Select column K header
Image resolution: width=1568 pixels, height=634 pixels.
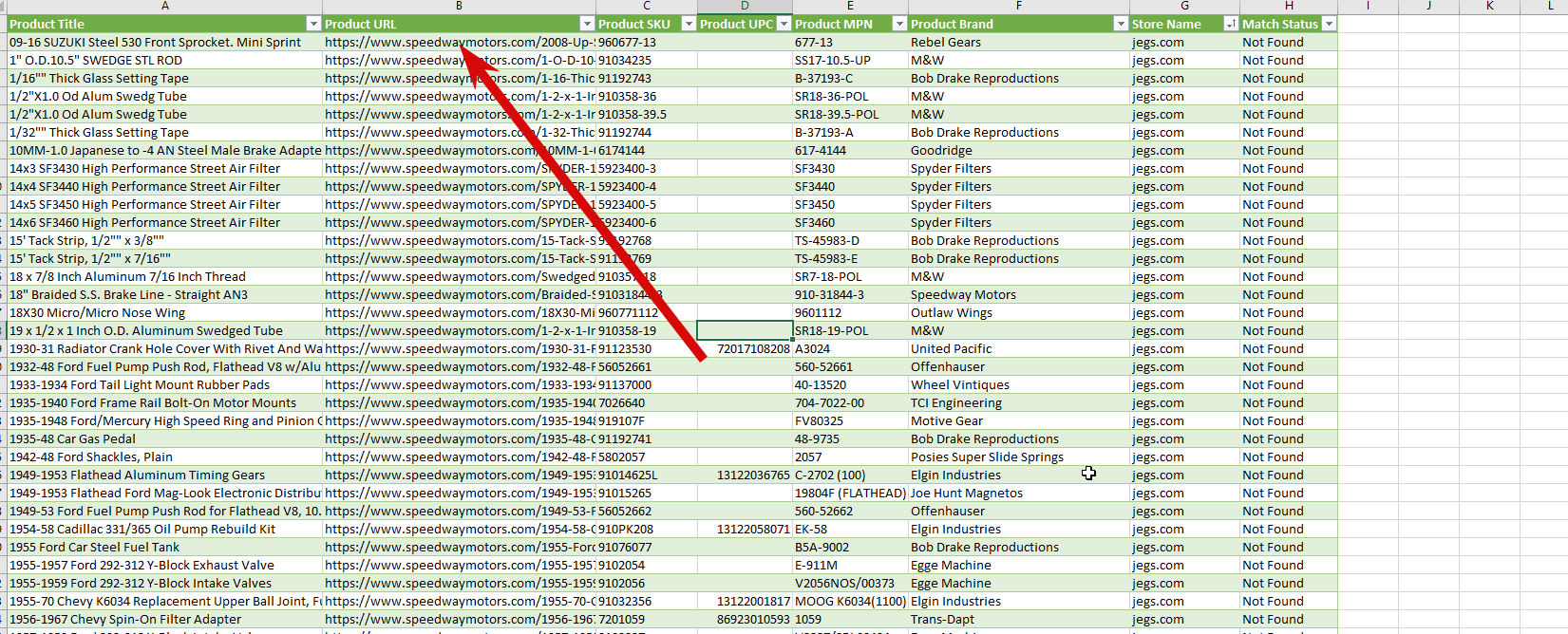[1489, 6]
